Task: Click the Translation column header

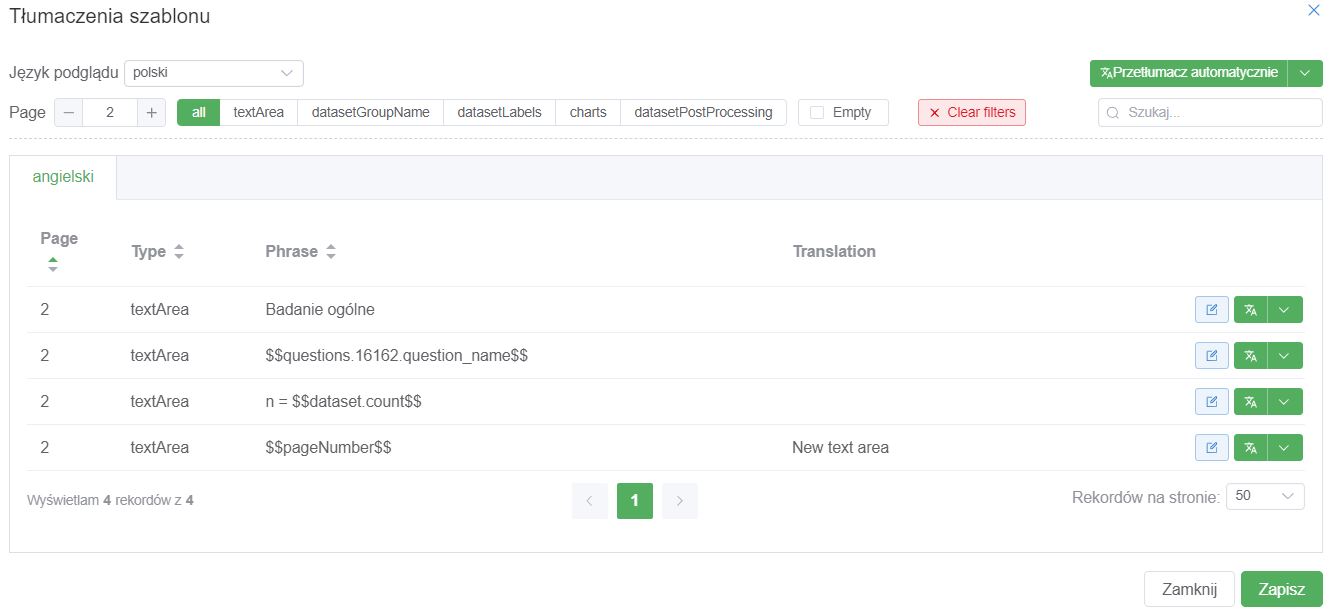Action: 834,252
